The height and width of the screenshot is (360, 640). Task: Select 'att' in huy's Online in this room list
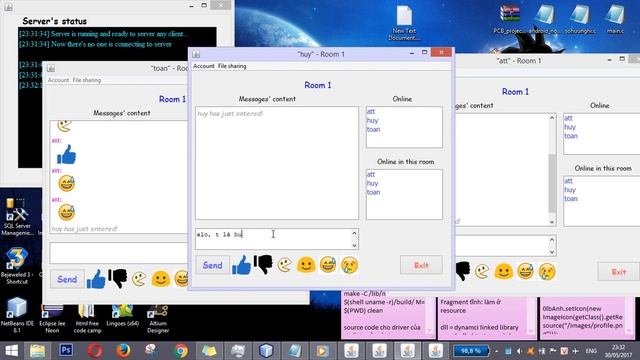[x=371, y=174]
